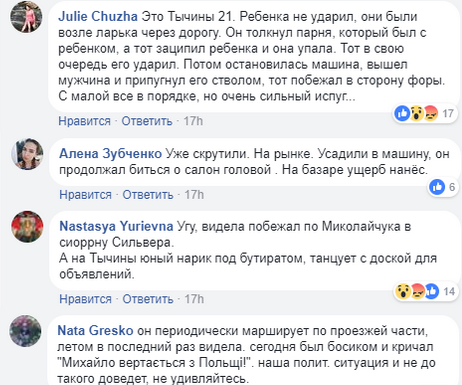Screen dimensions: 462x385
Task: Click Нравится under Алена Зубченко's comment
Action: [x=85, y=195]
